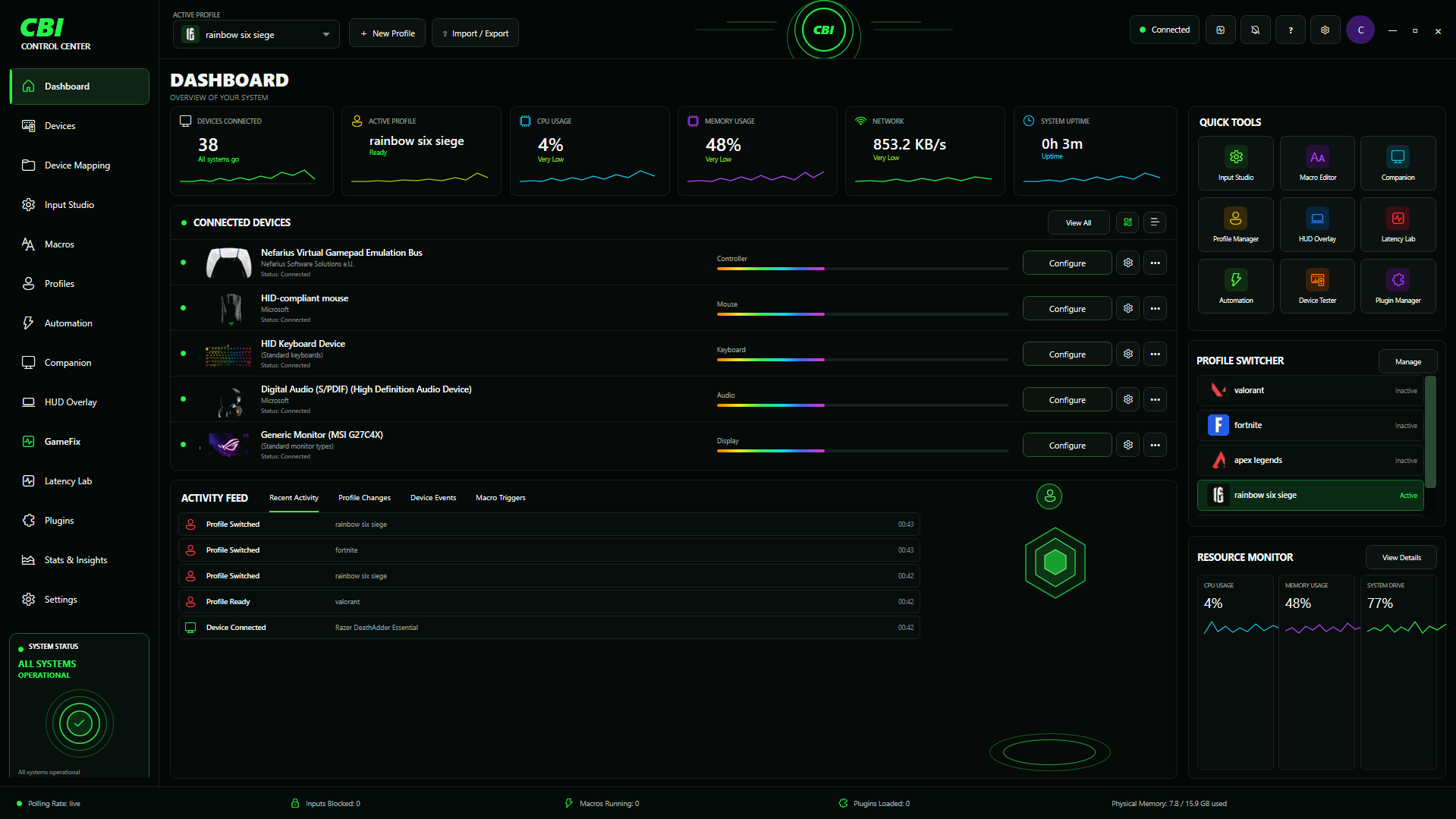
Task: Click Profile Switcher scrollbar
Action: click(1430, 432)
